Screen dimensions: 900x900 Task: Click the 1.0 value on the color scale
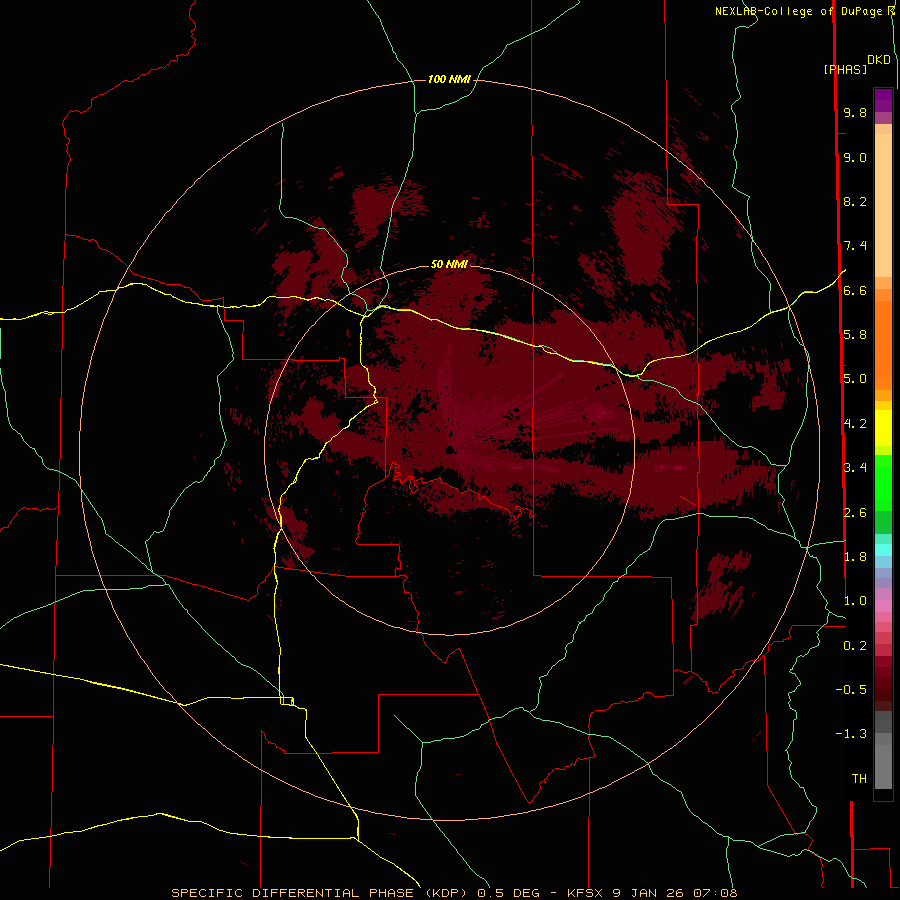click(855, 601)
